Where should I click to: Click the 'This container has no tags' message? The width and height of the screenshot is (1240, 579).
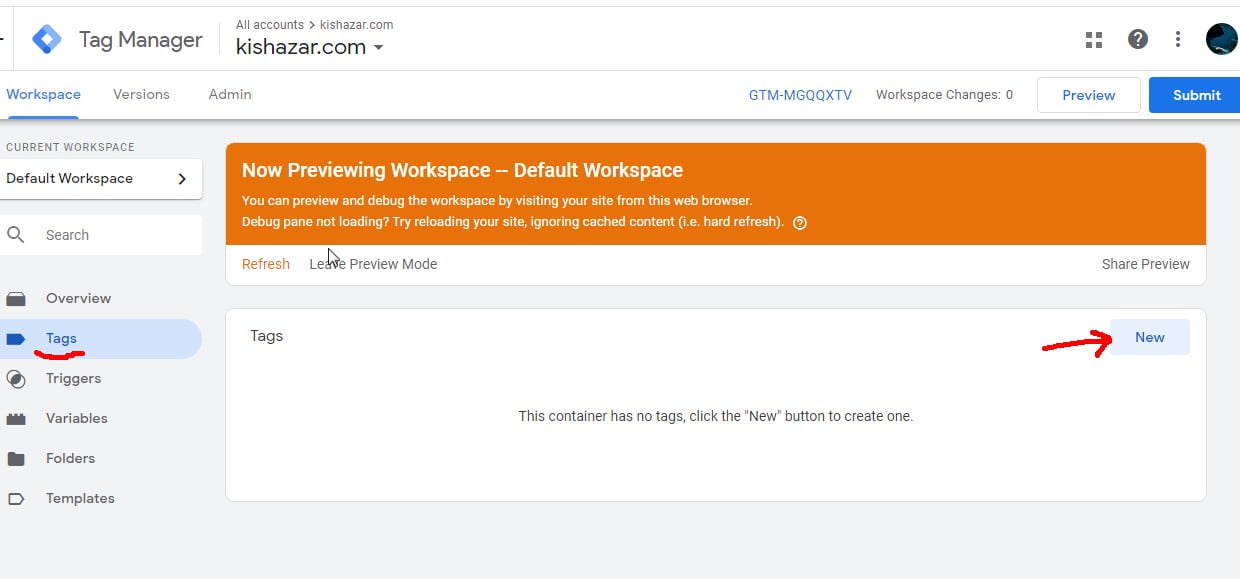[716, 416]
